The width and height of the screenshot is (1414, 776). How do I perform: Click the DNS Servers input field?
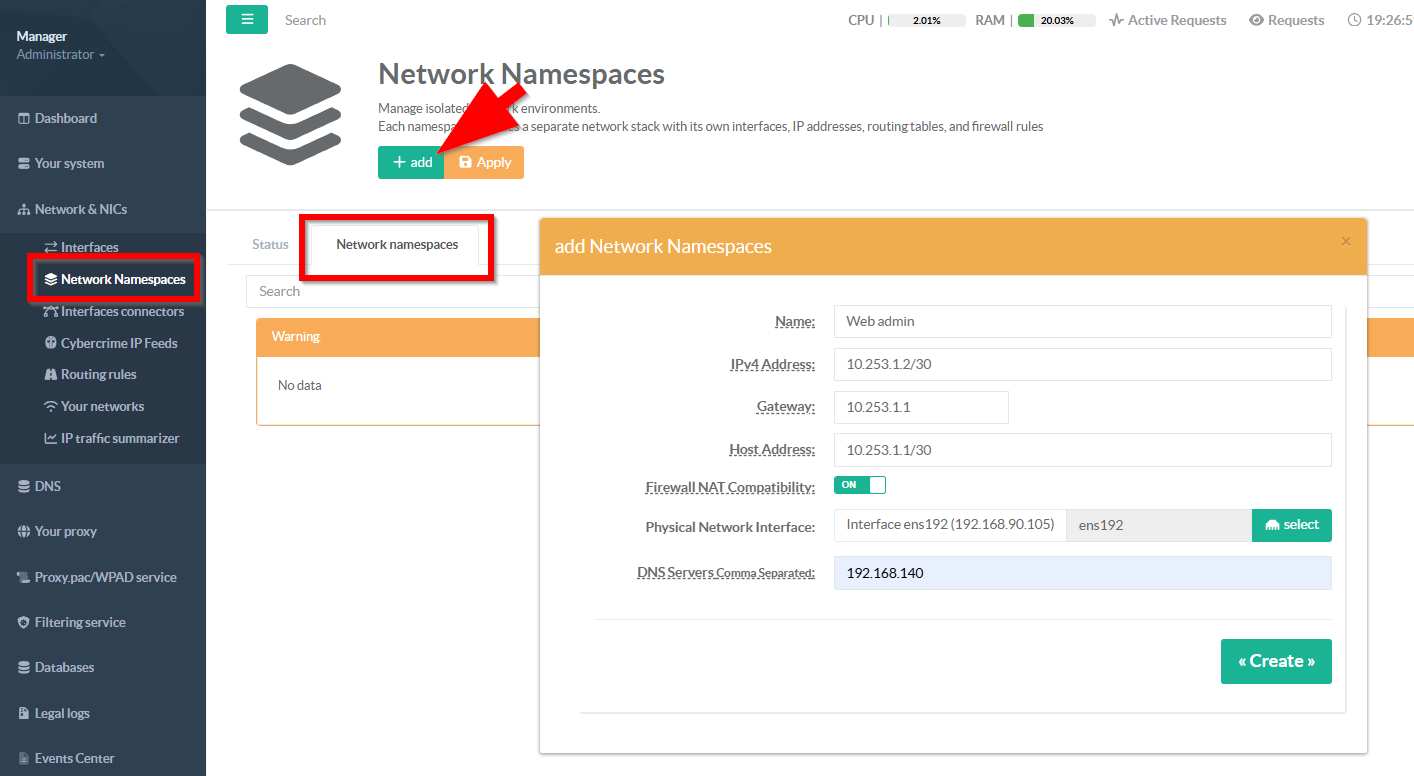tap(1082, 573)
